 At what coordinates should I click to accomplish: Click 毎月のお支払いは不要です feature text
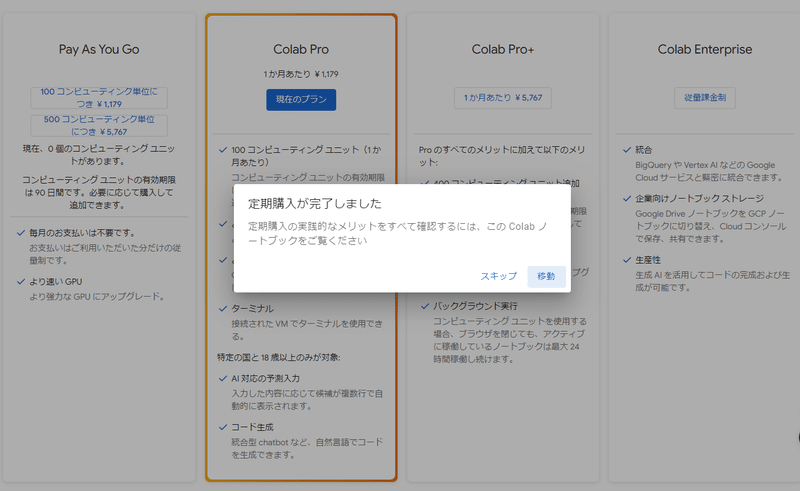tap(82, 233)
